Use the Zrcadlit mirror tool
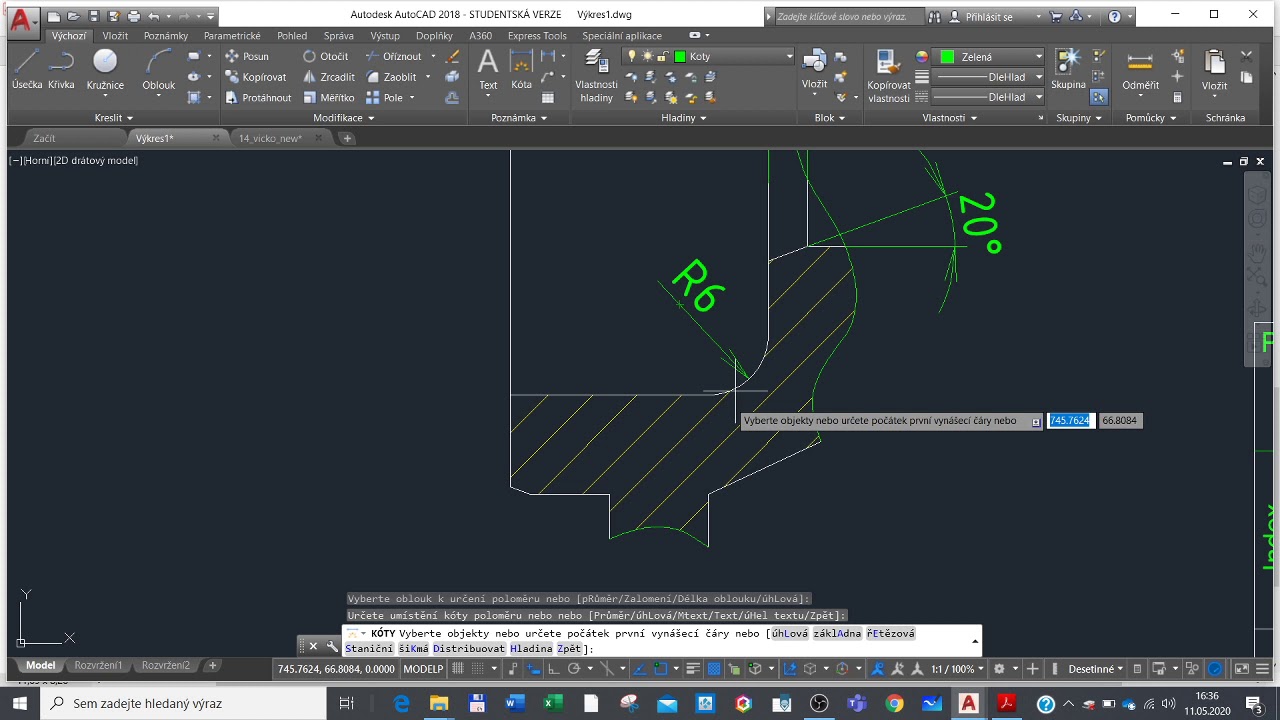Screen dimensions: 1280x720 pos(329,77)
